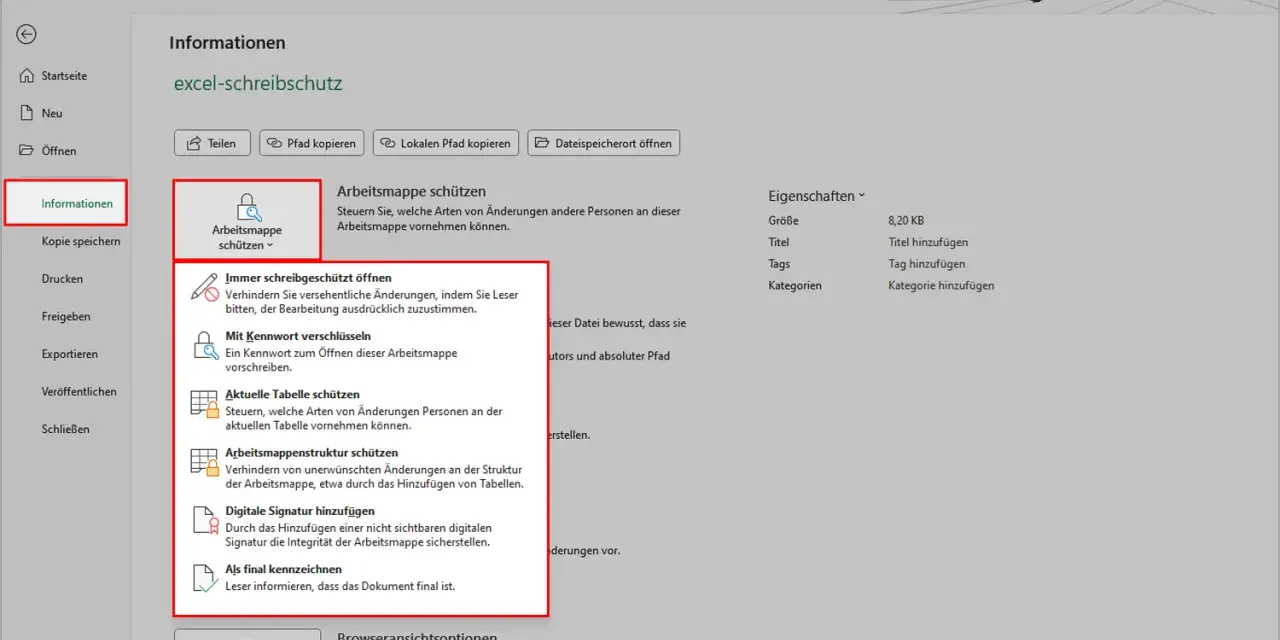Viewport: 1280px width, 640px height.
Task: Go to Startseite in the sidebar
Action: (65, 76)
